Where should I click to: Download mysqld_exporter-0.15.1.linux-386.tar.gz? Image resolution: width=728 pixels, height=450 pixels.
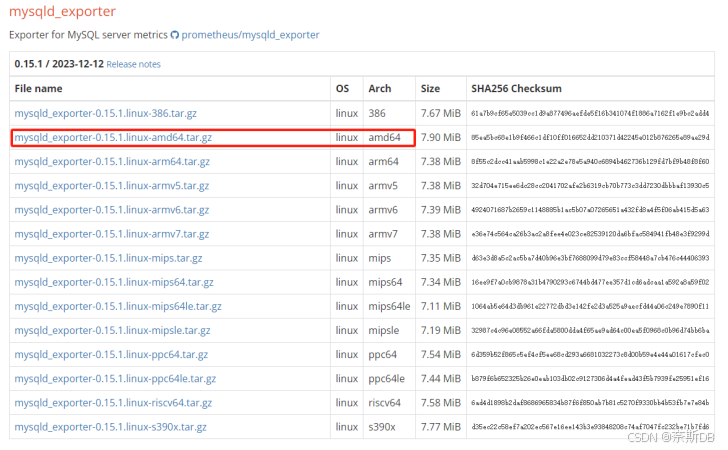(x=105, y=113)
